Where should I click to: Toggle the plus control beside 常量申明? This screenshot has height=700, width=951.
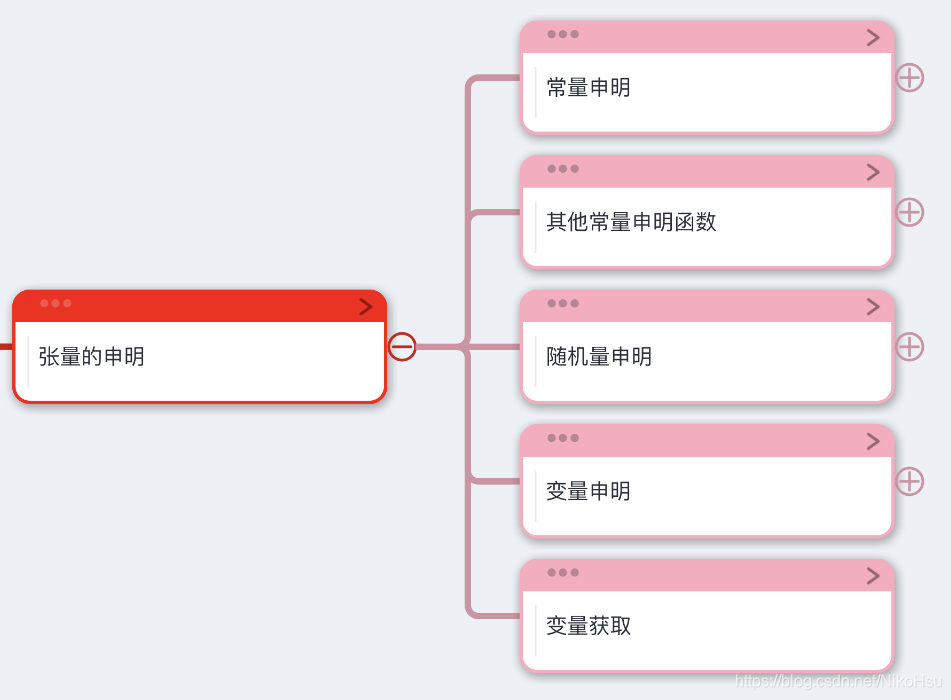910,77
